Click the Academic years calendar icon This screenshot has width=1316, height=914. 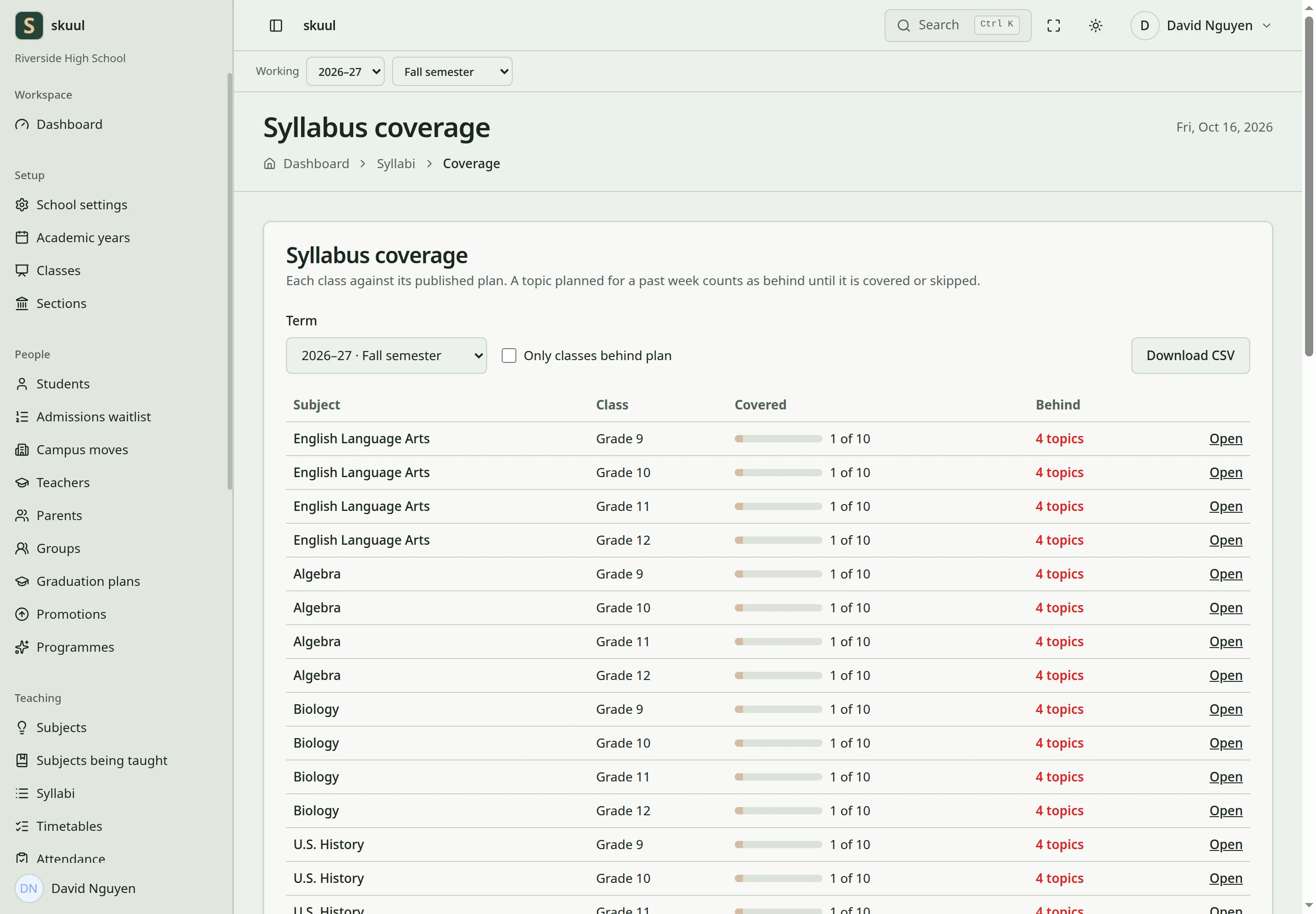click(x=22, y=237)
